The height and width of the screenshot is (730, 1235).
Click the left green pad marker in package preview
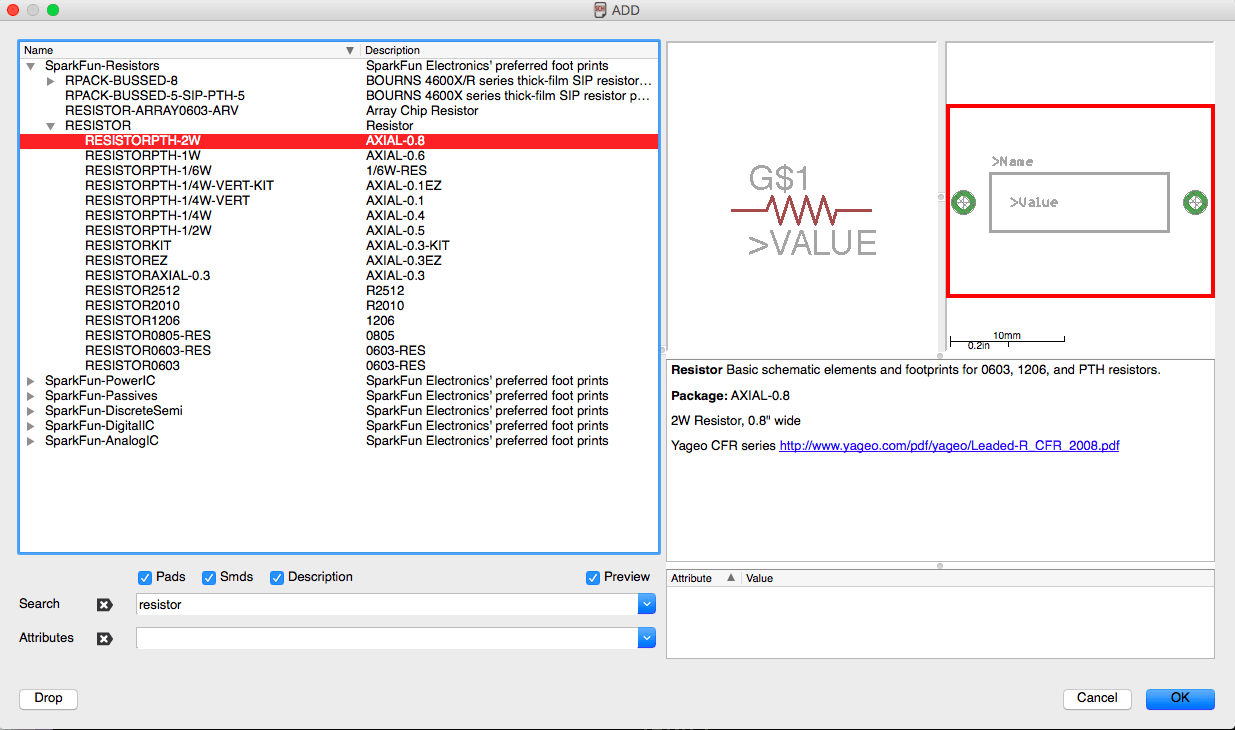tap(963, 202)
